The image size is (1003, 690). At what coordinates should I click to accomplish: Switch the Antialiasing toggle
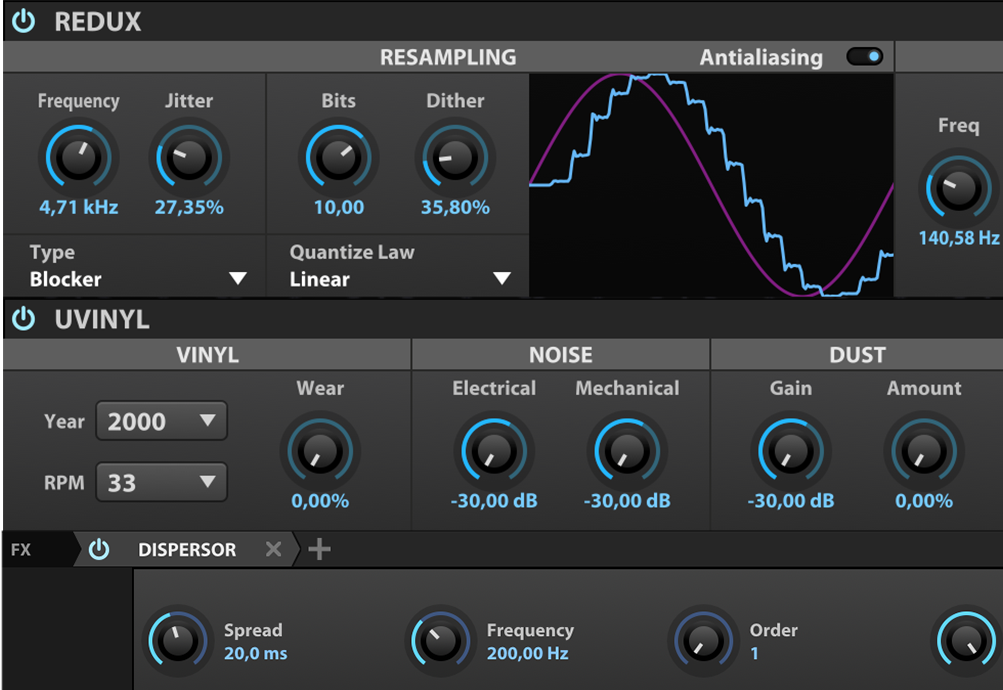[x=865, y=56]
